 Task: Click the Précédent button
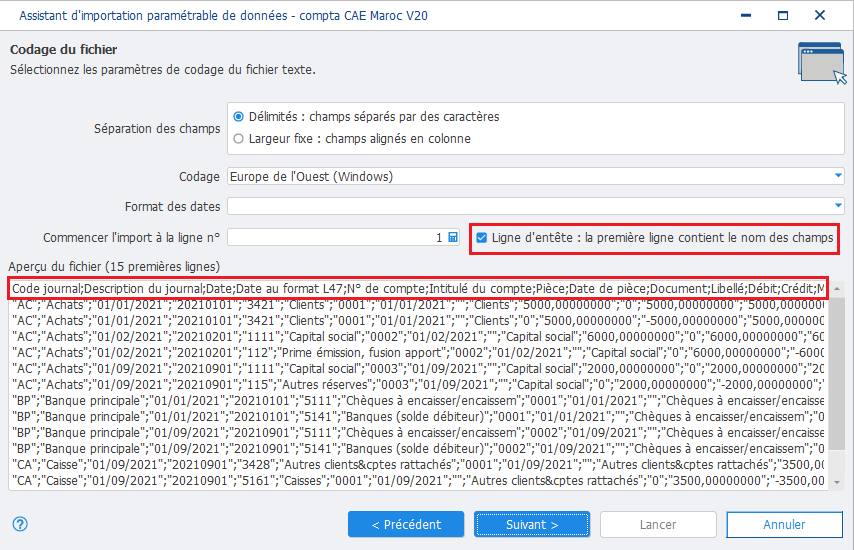click(406, 524)
